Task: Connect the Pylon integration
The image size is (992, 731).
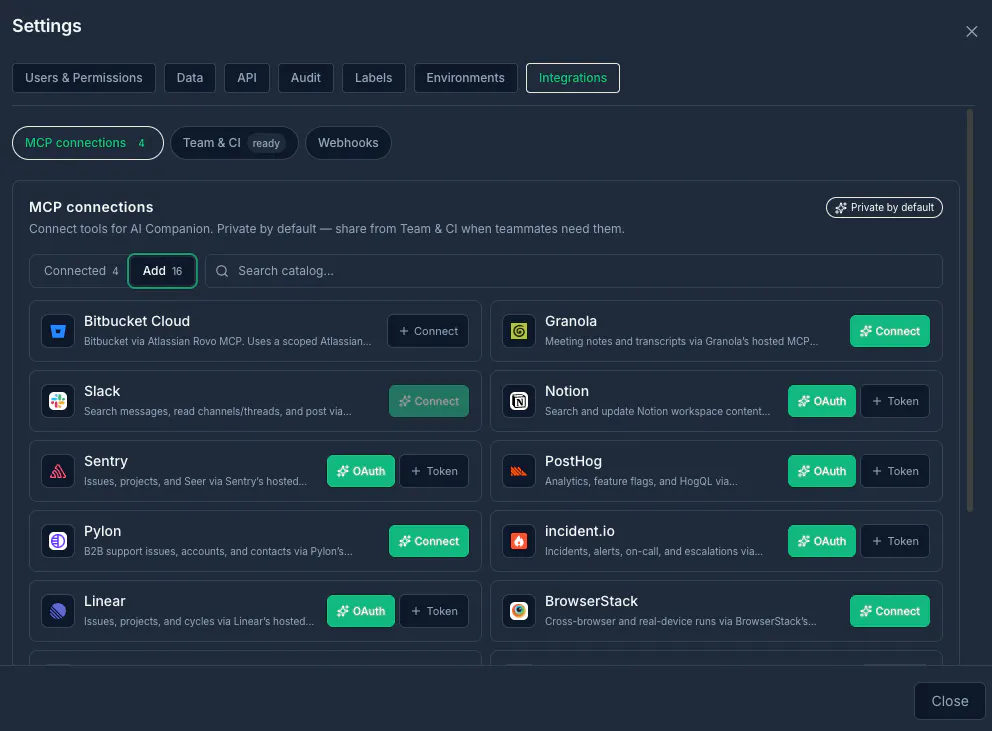Action: (x=428, y=541)
